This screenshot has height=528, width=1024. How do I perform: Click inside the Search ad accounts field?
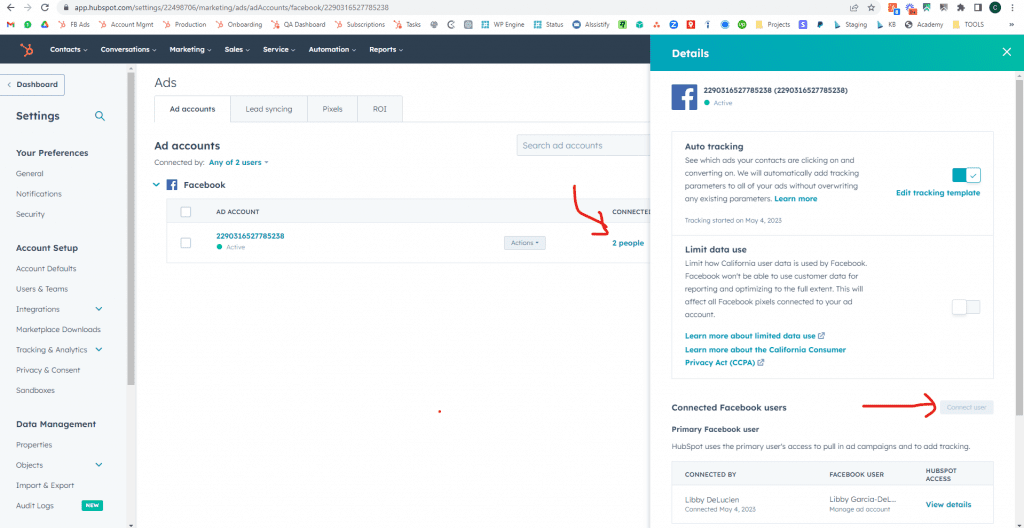point(580,145)
